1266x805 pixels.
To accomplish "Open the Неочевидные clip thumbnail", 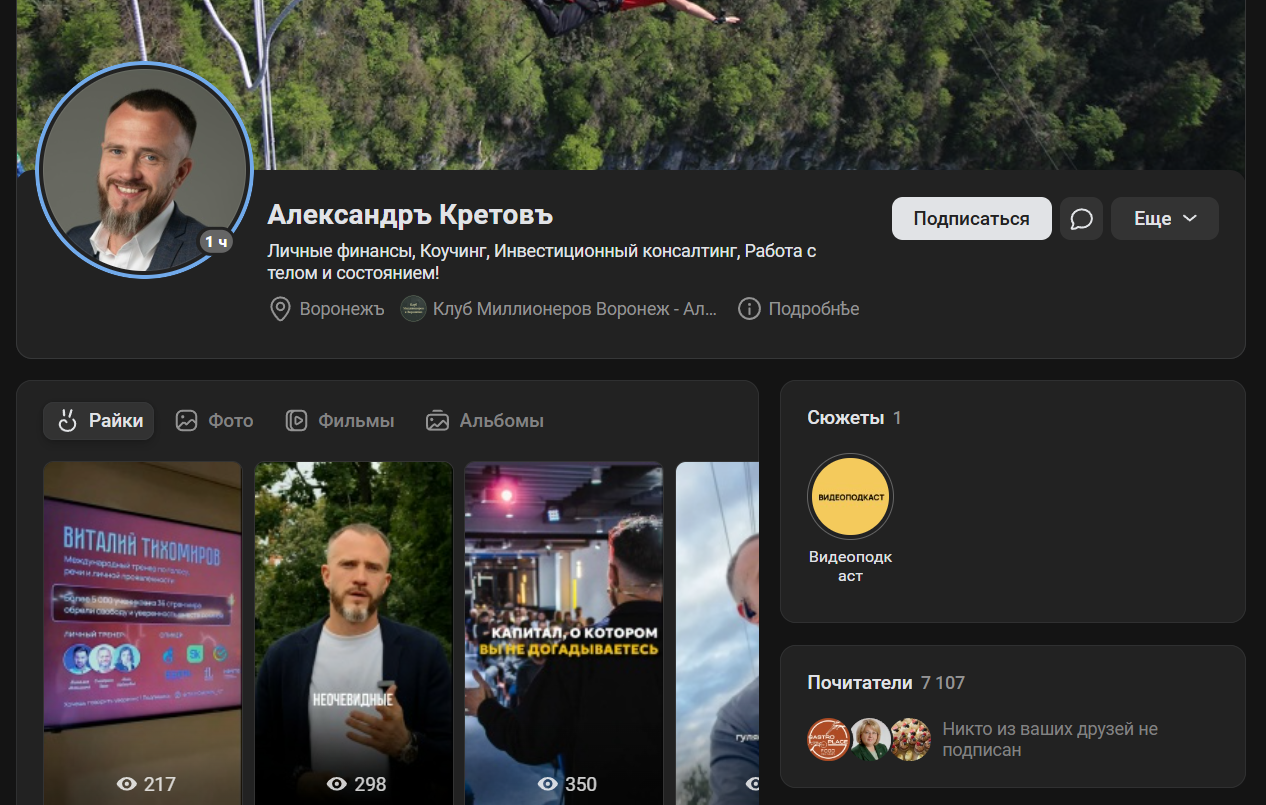I will click(x=353, y=630).
